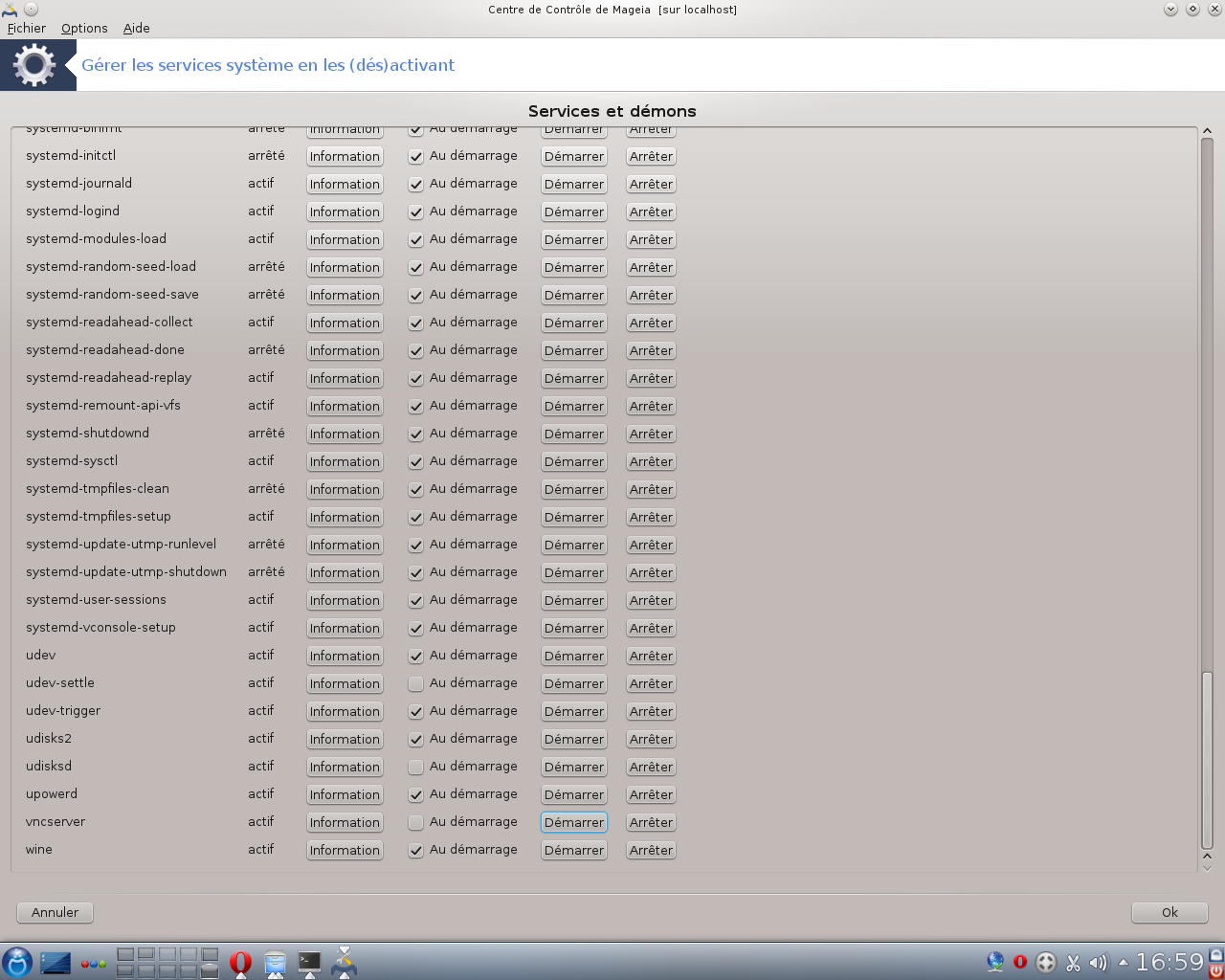
Task: Open the Fichier menu
Action: click(27, 28)
